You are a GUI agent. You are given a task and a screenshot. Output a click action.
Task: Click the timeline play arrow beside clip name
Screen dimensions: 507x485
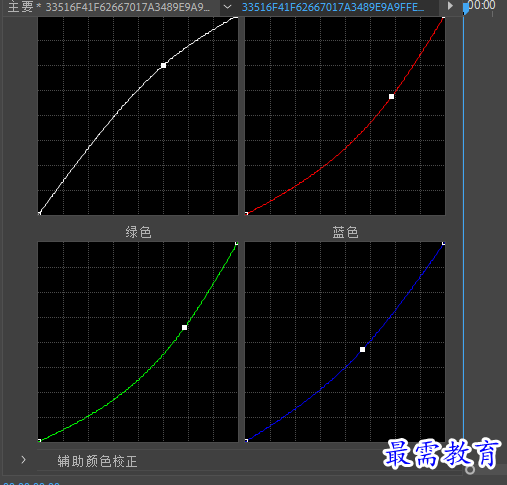pyautogui.click(x=450, y=6)
